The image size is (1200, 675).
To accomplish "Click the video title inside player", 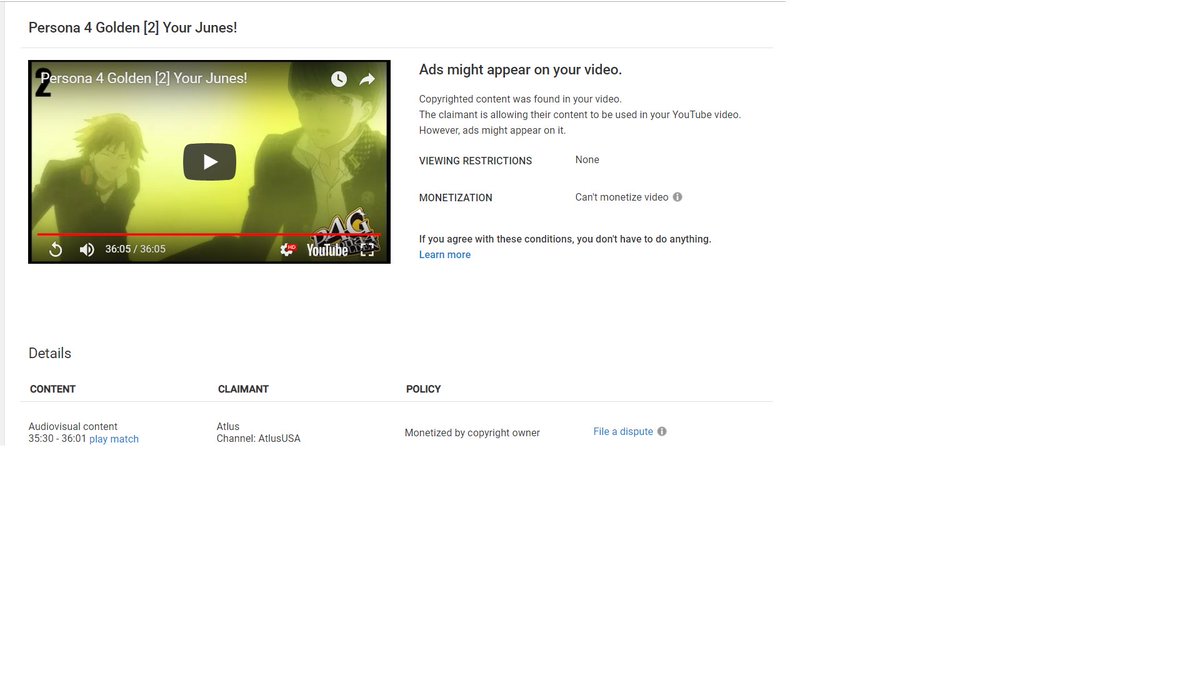I will pos(144,78).
